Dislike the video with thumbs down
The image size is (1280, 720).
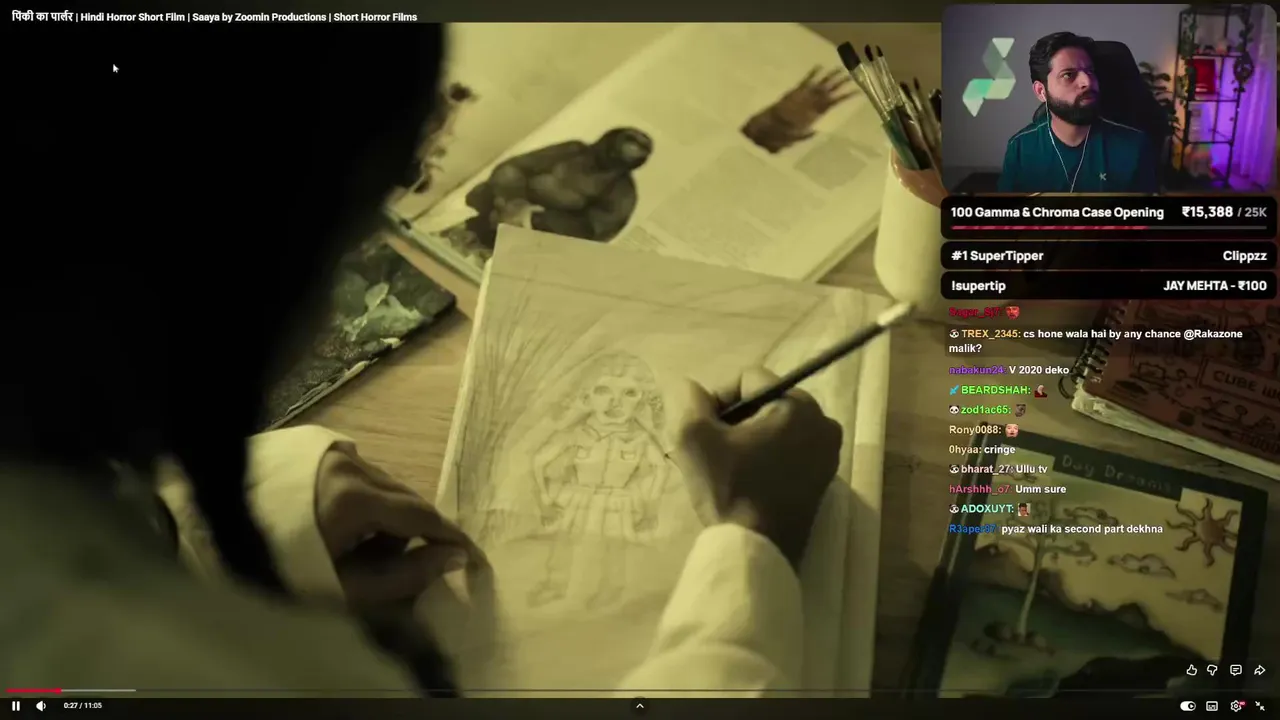tap(1212, 670)
